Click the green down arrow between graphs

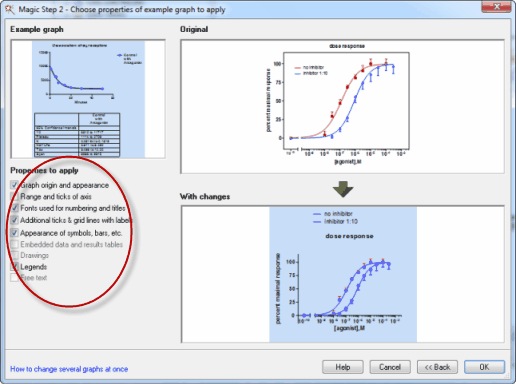coord(343,189)
